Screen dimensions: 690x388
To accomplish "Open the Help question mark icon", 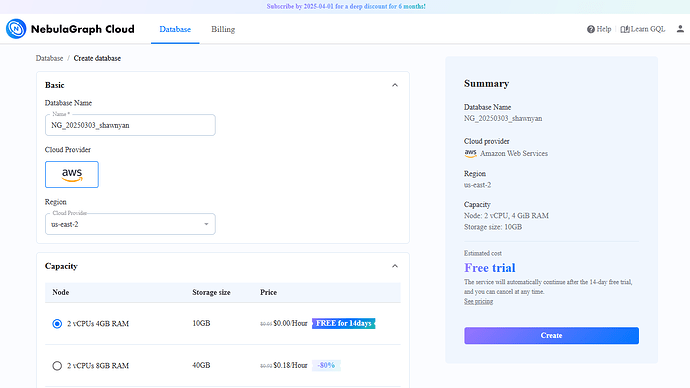I will pyautogui.click(x=591, y=29).
